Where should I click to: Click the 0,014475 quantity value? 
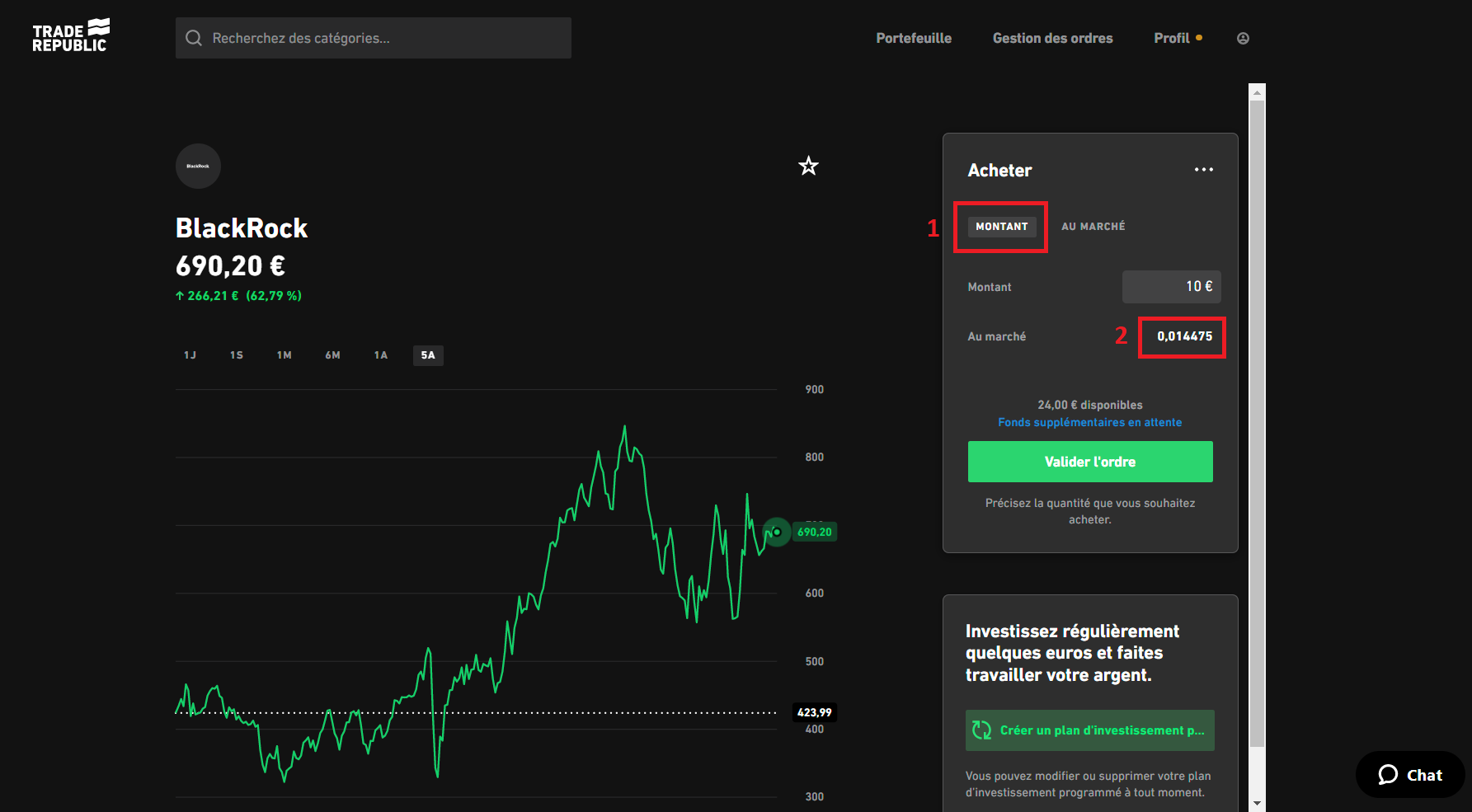(x=1184, y=336)
